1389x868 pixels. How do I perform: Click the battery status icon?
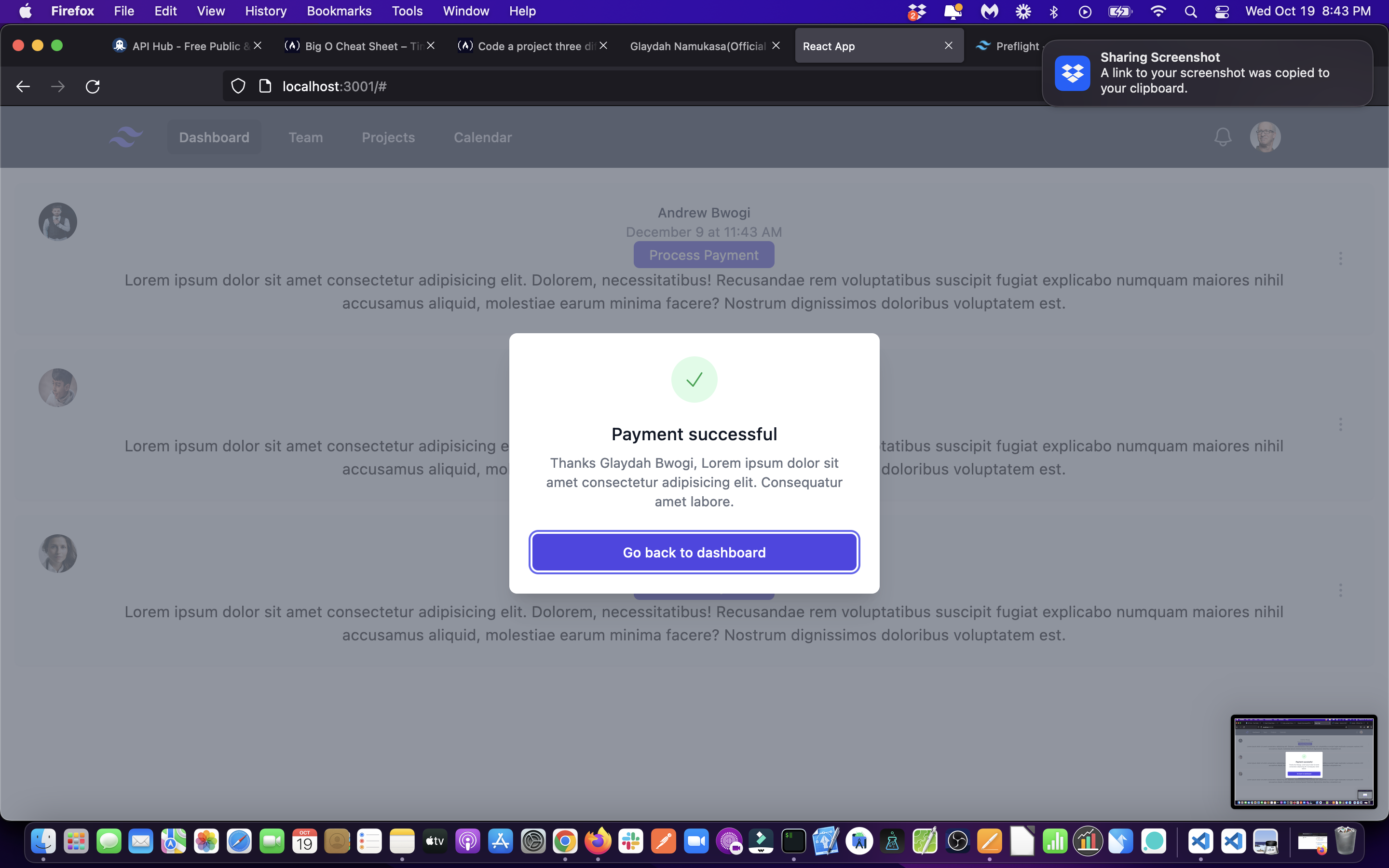[x=1120, y=11]
